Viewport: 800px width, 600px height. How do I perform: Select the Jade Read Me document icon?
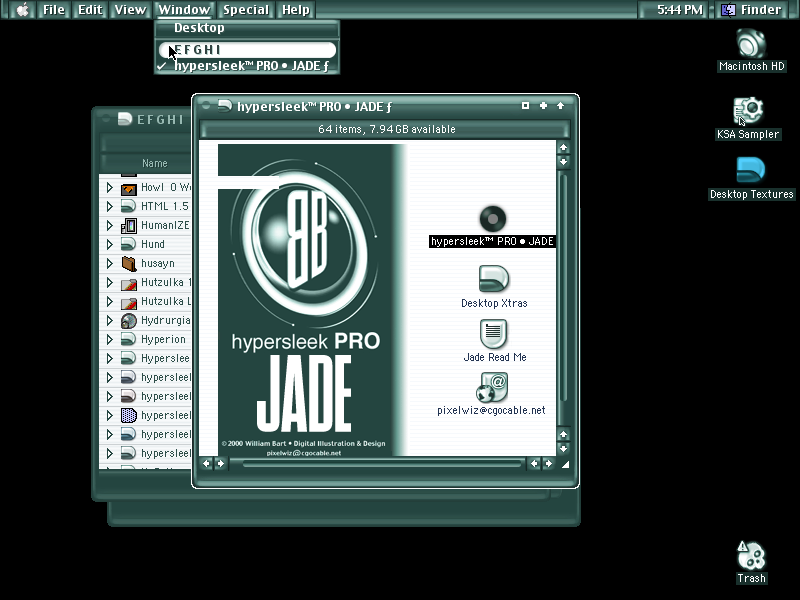[493, 334]
